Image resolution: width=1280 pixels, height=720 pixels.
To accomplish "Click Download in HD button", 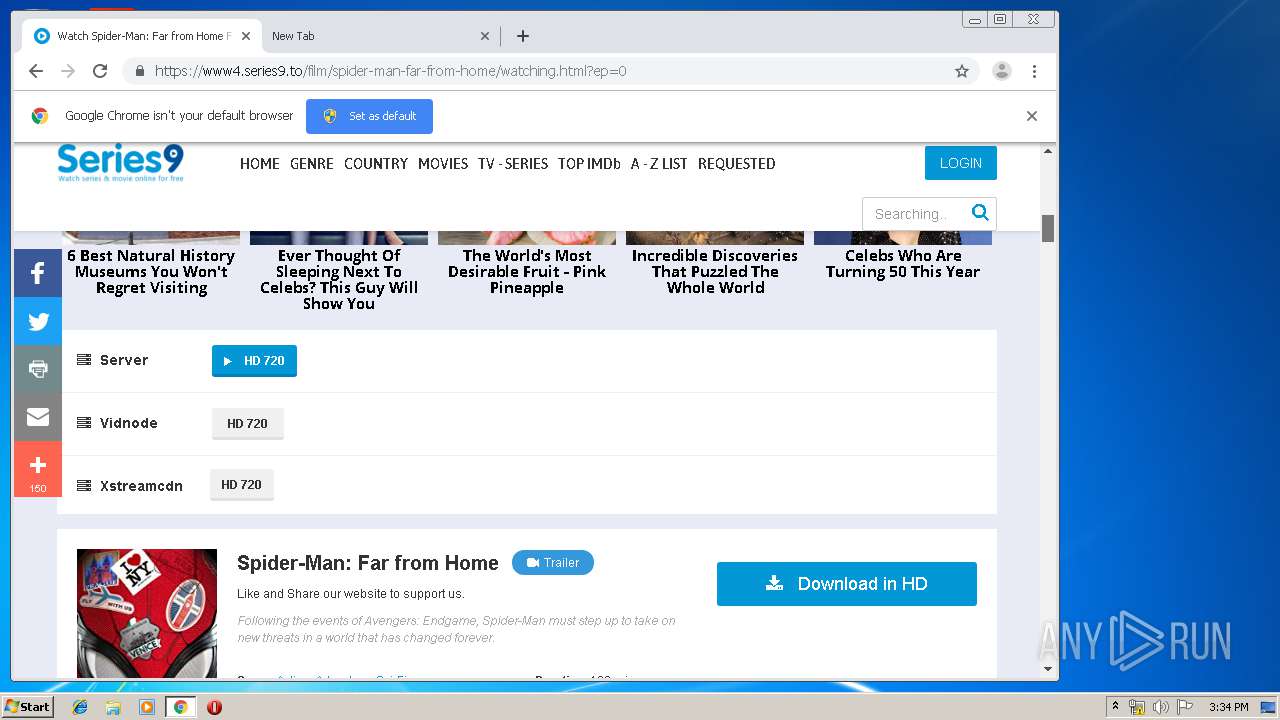I will point(847,584).
